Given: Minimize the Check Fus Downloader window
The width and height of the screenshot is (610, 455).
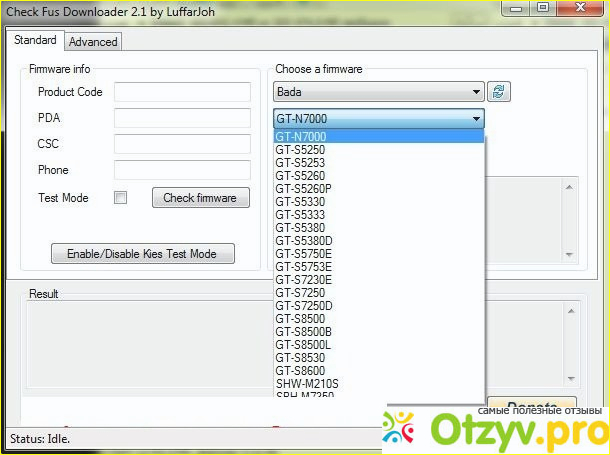Looking at the screenshot, I should (x=516, y=9).
